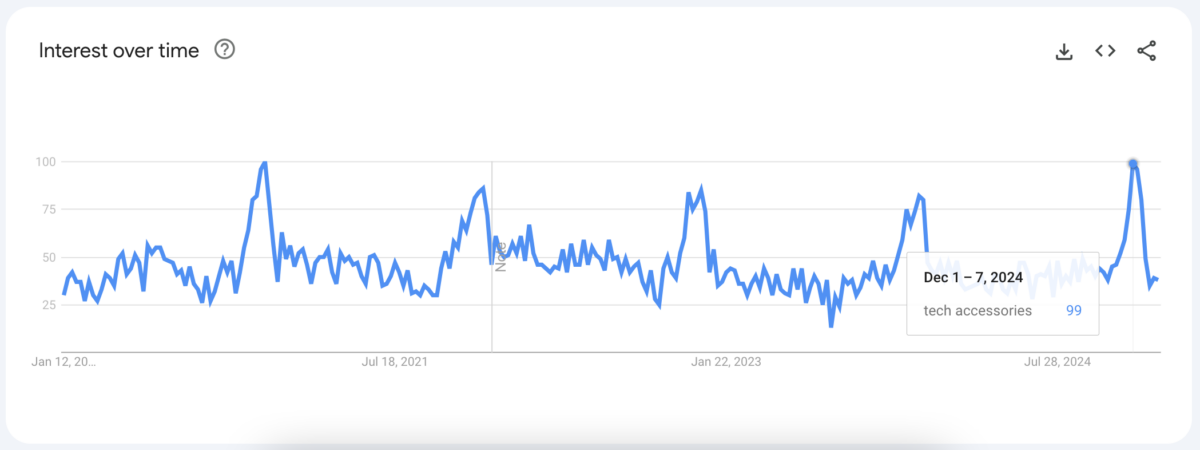Click the "Jan 22, 2023" axis label
The width and height of the screenshot is (1200, 450).
point(726,362)
